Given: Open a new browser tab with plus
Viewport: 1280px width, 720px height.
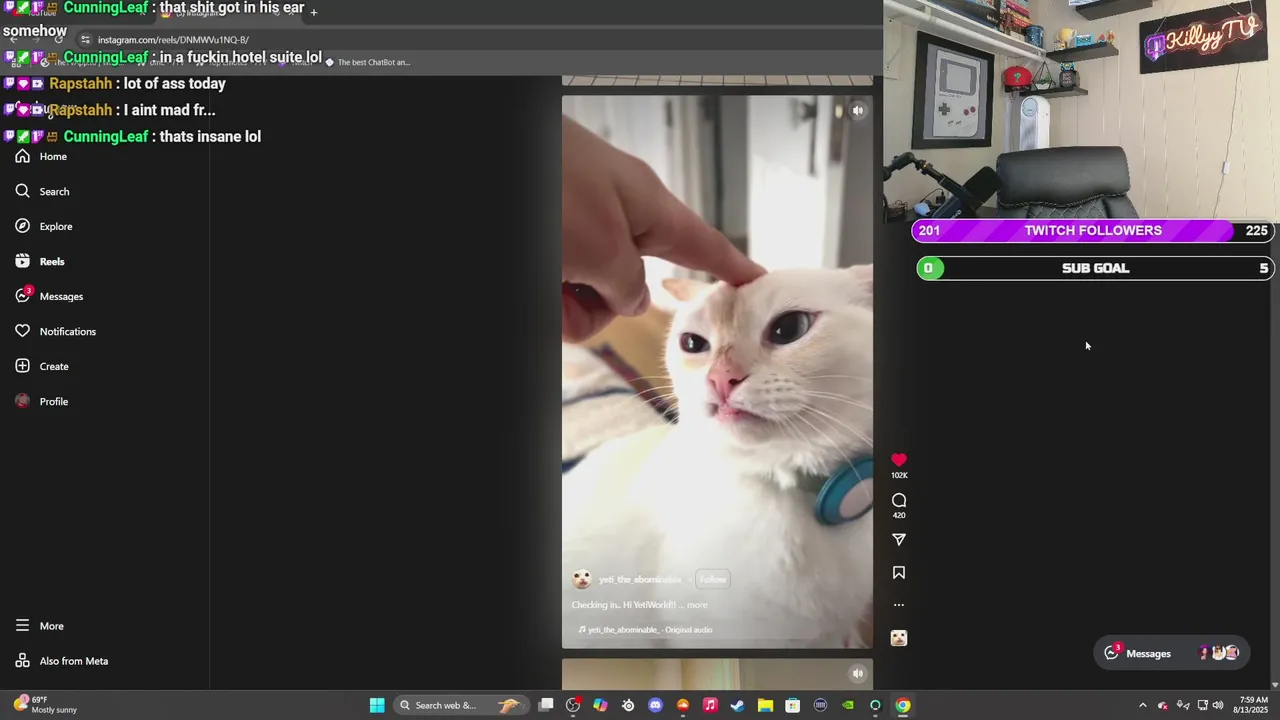Looking at the screenshot, I should pos(313,12).
